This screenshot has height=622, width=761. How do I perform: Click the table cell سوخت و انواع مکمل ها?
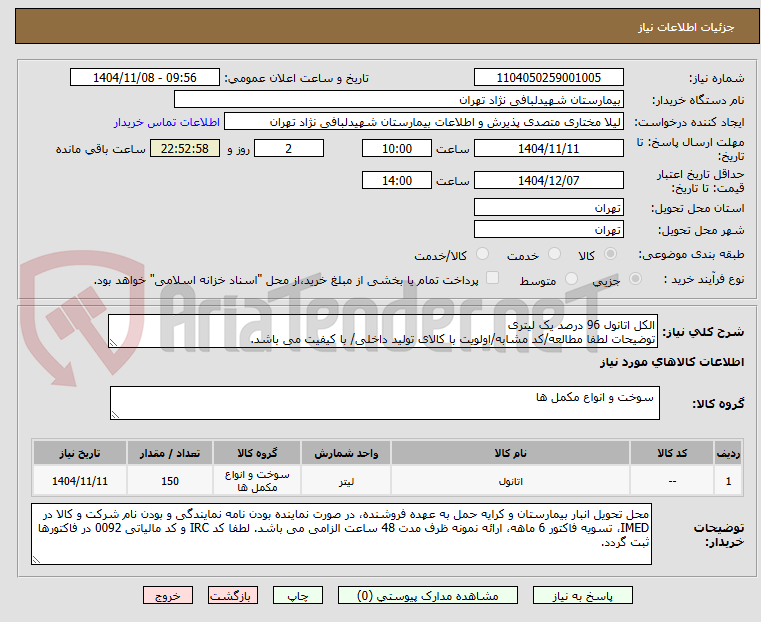257,481
